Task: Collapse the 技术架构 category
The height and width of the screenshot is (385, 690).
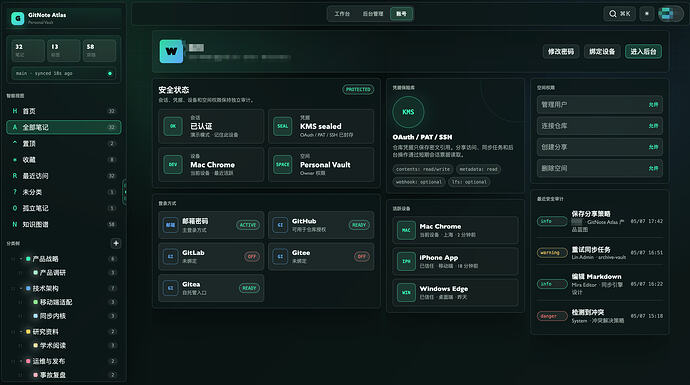Action: (x=21, y=288)
